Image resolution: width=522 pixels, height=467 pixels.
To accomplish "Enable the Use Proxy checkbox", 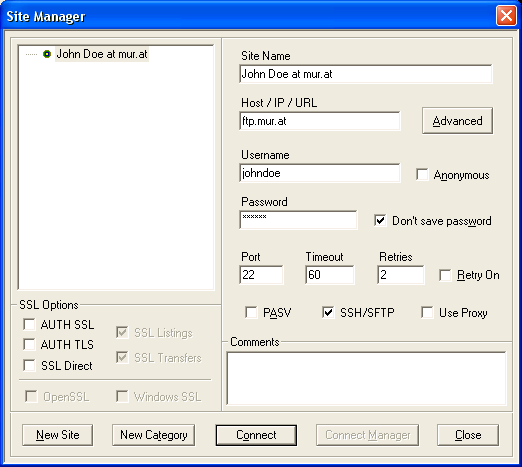I will [427, 313].
